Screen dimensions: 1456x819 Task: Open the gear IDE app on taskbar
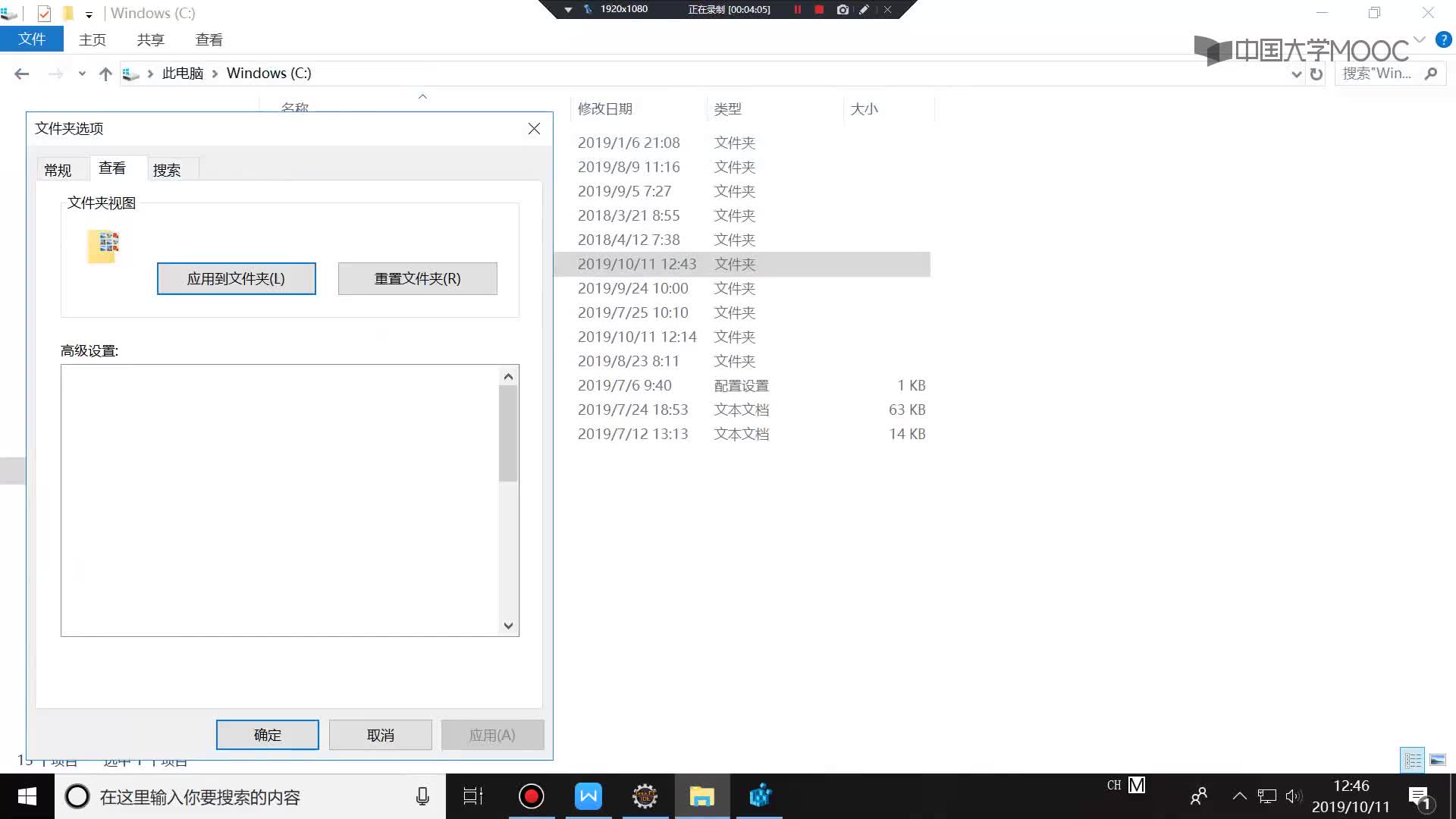645,796
